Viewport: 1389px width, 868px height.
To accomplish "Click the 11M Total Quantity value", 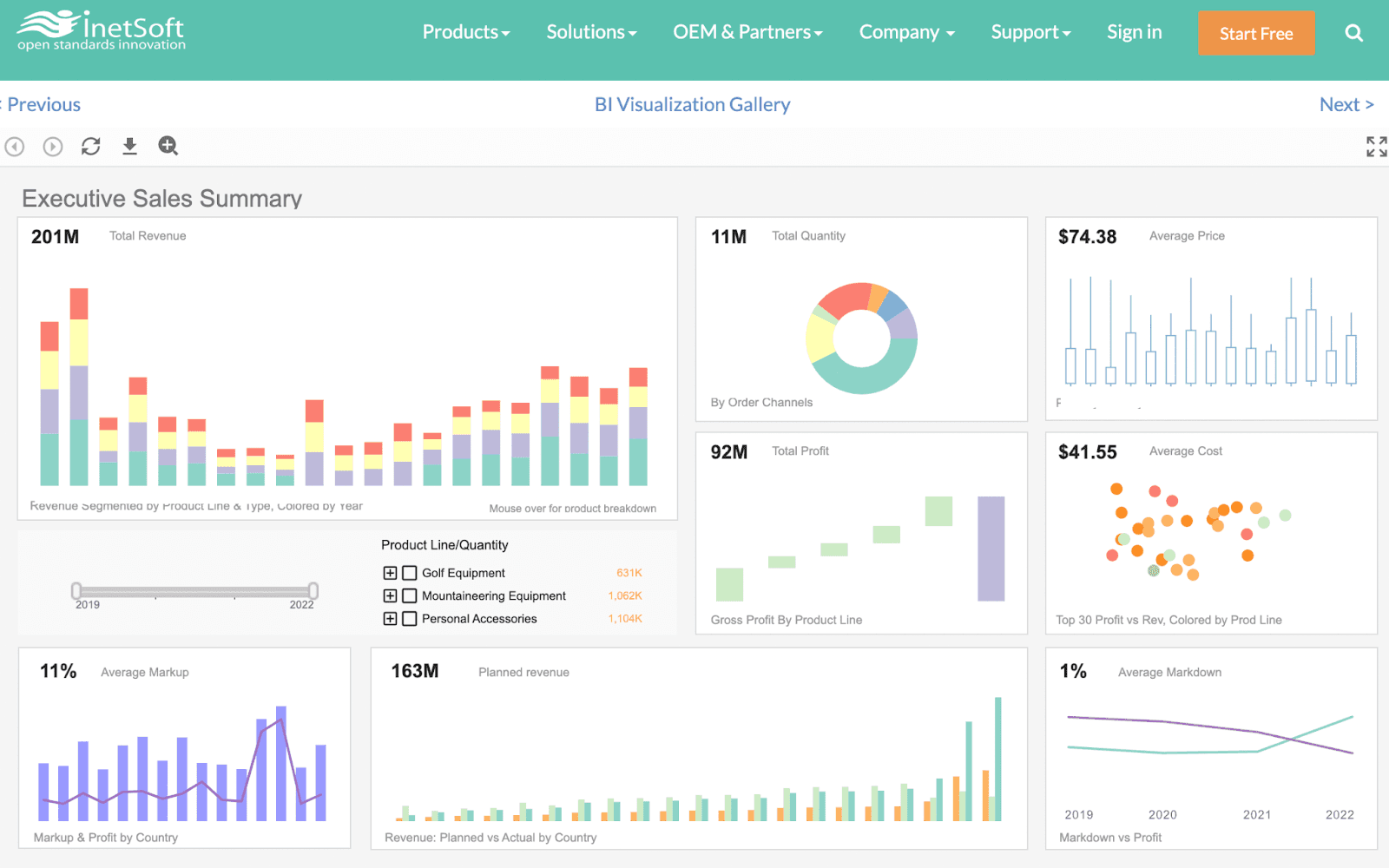I will pyautogui.click(x=728, y=237).
